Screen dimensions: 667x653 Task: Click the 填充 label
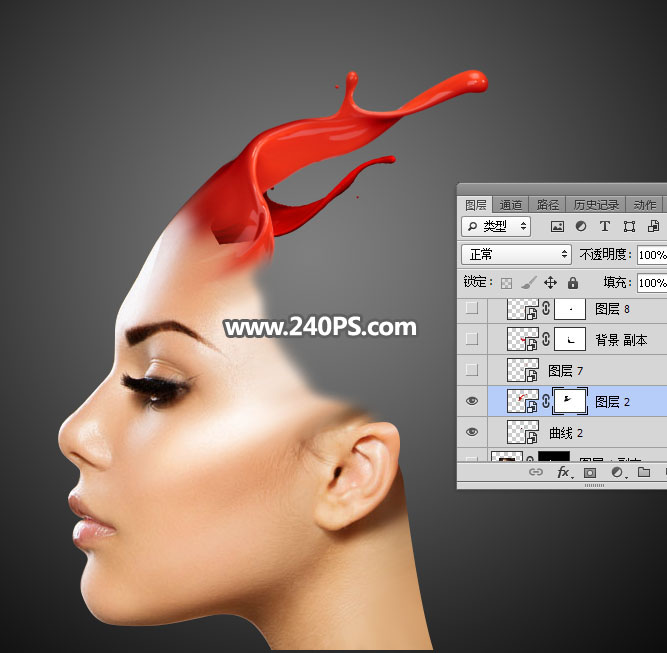(x=617, y=282)
